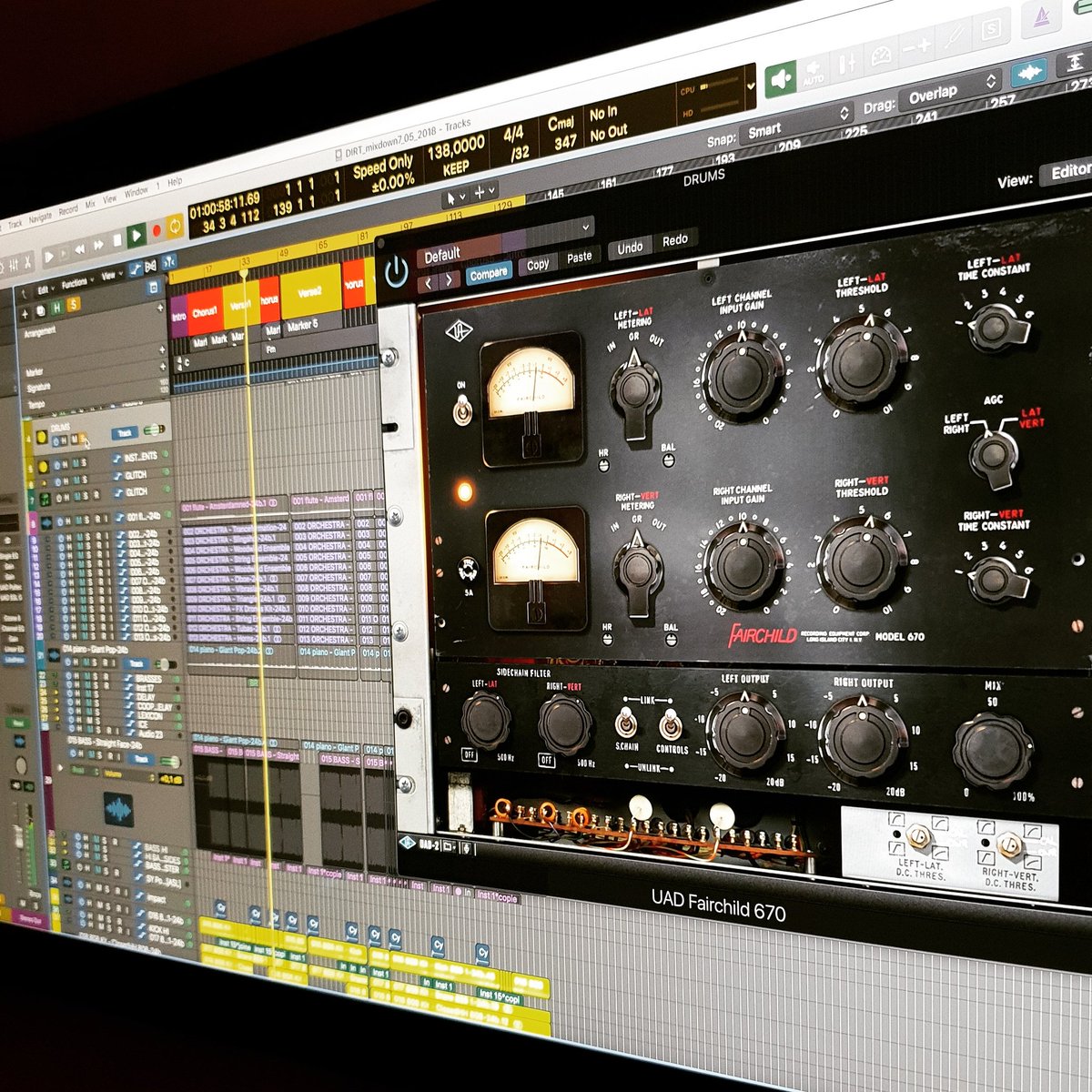This screenshot has width=1092, height=1092.
Task: Open the View menu in tracks area
Action: tap(110, 276)
